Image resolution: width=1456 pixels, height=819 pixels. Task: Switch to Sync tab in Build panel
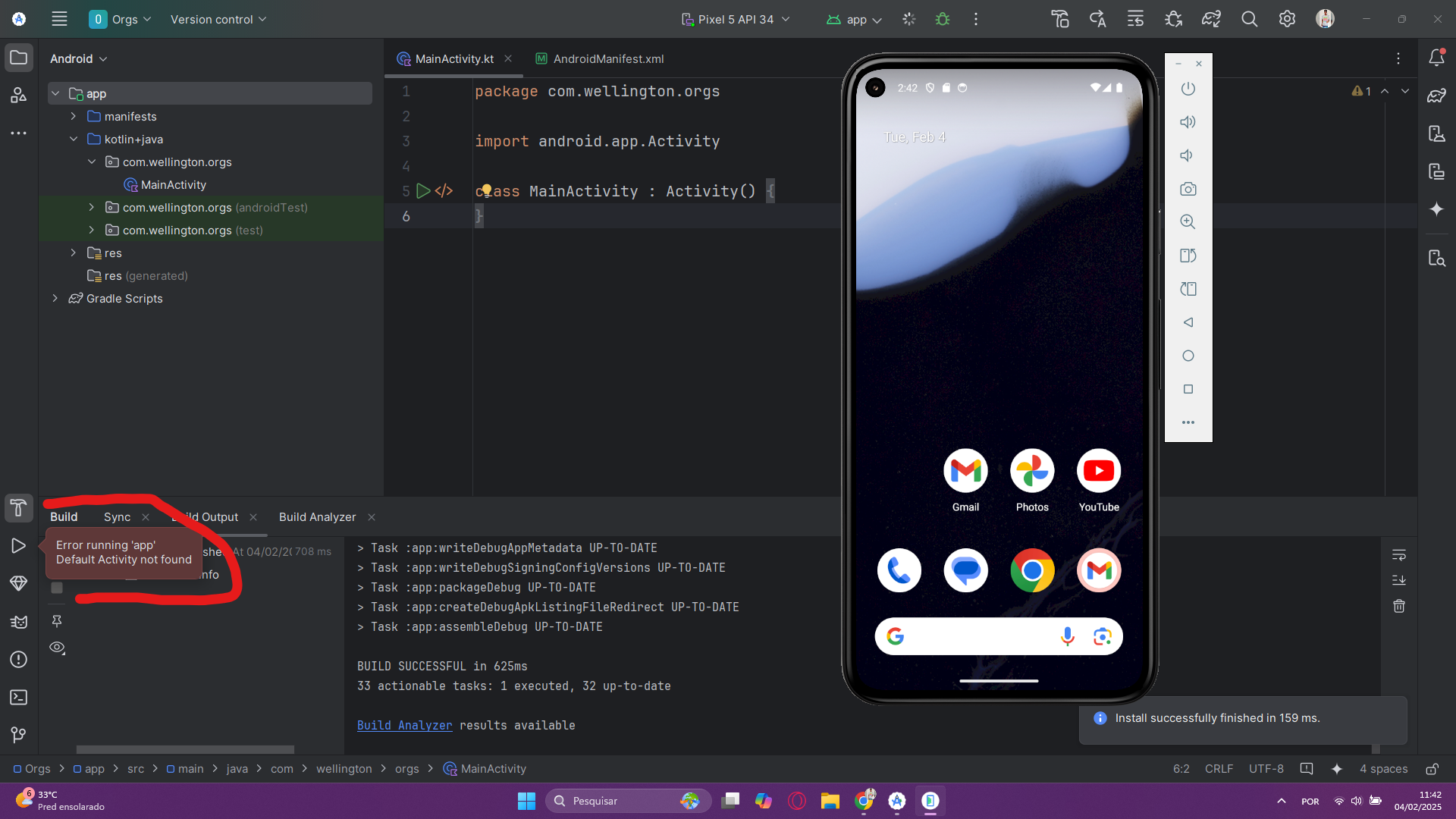point(117,516)
